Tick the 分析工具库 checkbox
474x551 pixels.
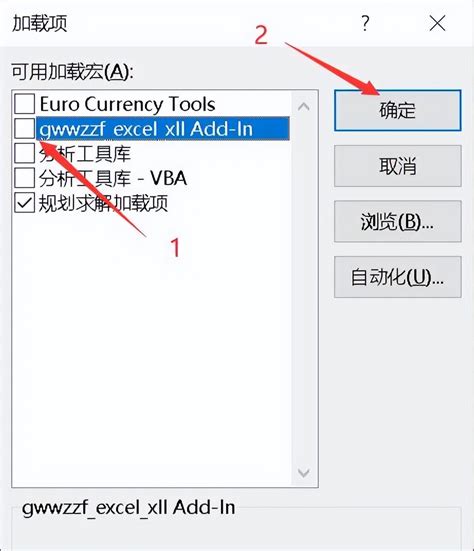pyautogui.click(x=25, y=153)
